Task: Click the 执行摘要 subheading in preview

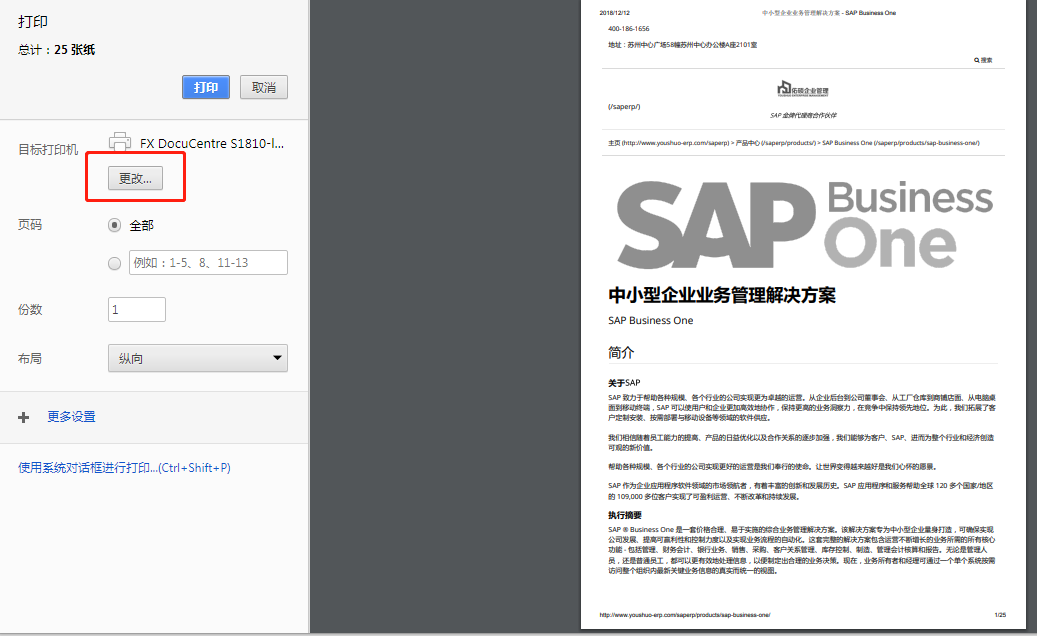Action: (625, 515)
